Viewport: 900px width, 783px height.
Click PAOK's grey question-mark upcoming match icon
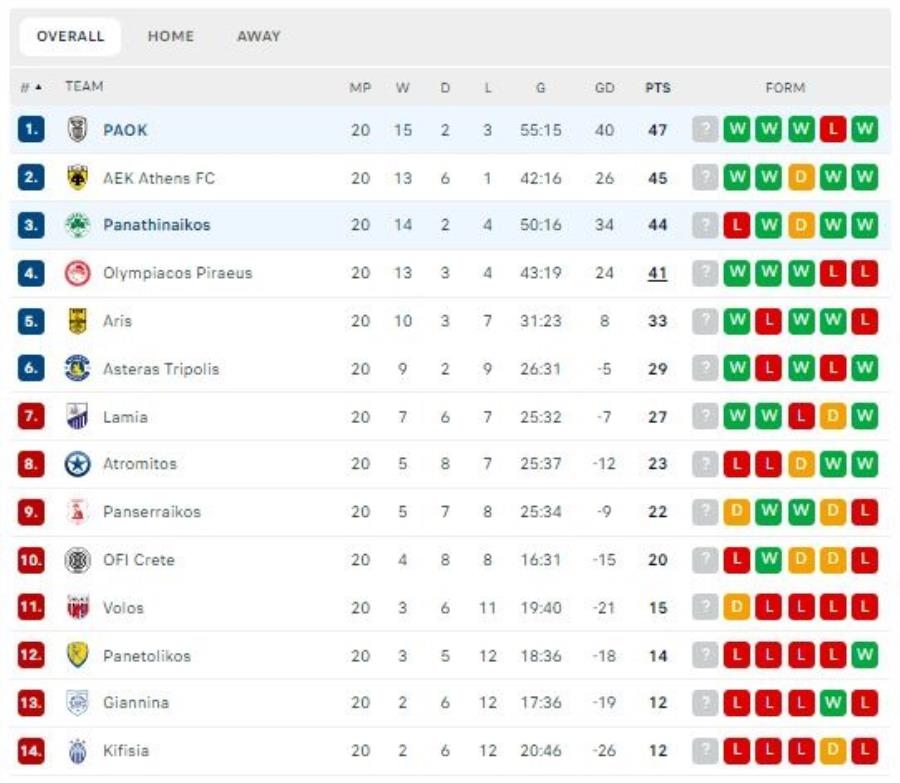pyautogui.click(x=705, y=129)
